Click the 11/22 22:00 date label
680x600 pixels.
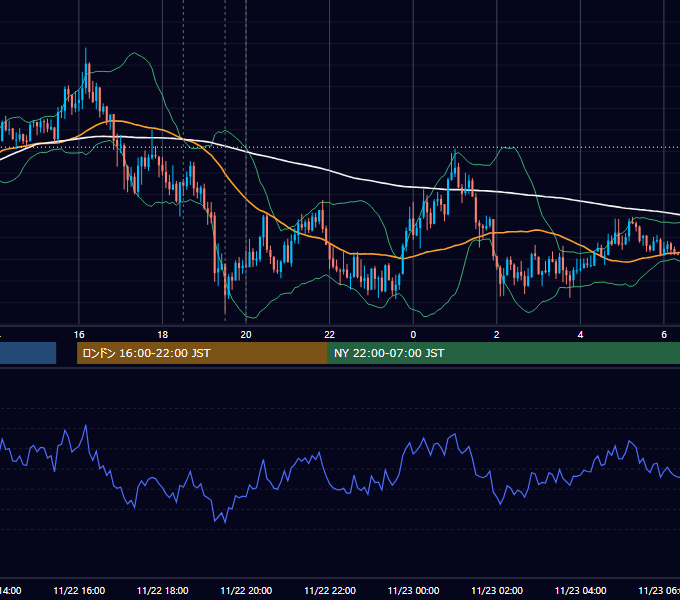pos(330,590)
